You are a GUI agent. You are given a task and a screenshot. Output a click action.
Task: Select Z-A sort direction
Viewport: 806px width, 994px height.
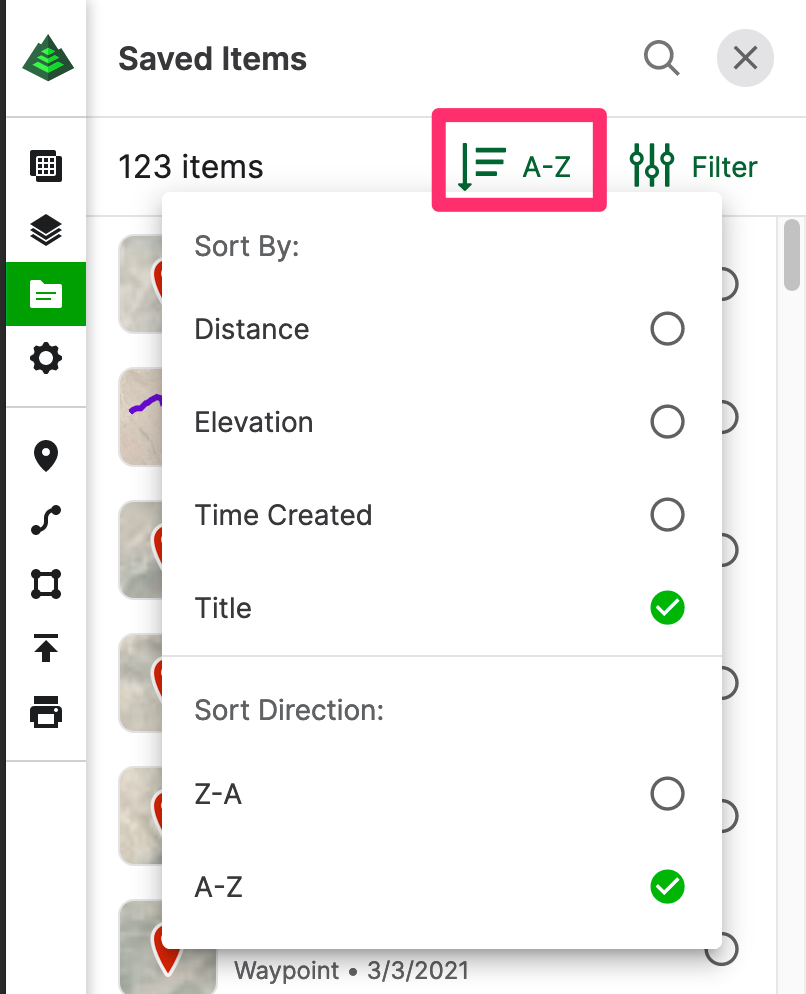[x=441, y=794]
